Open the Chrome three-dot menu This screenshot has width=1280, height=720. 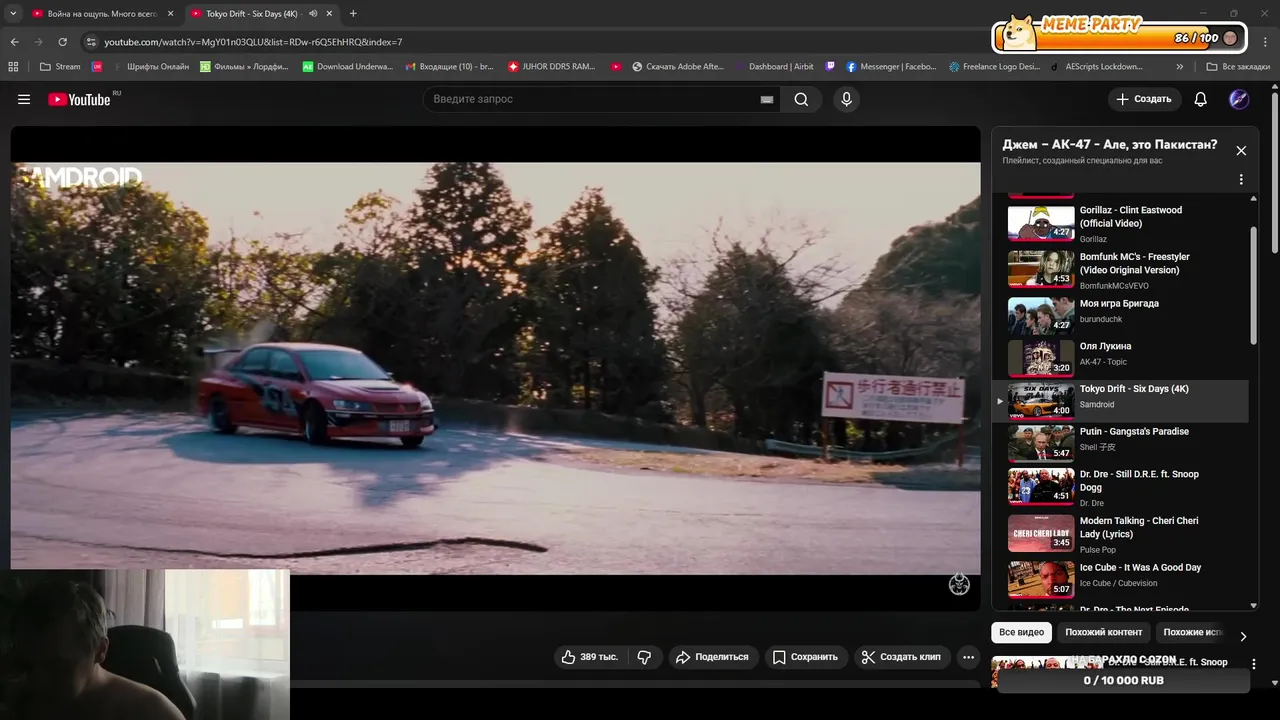1266,42
